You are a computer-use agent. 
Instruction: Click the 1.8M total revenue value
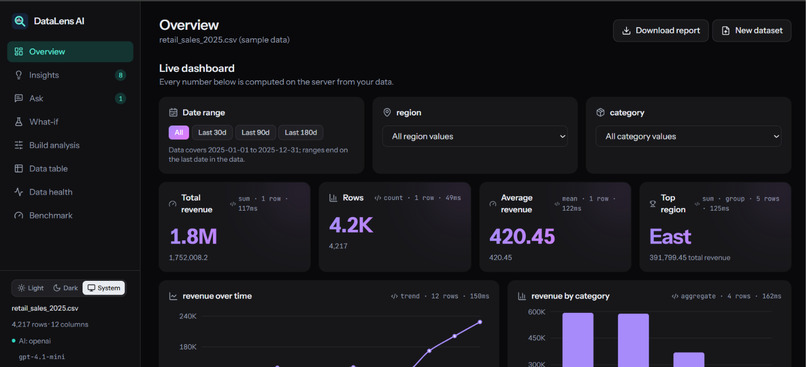coord(193,236)
